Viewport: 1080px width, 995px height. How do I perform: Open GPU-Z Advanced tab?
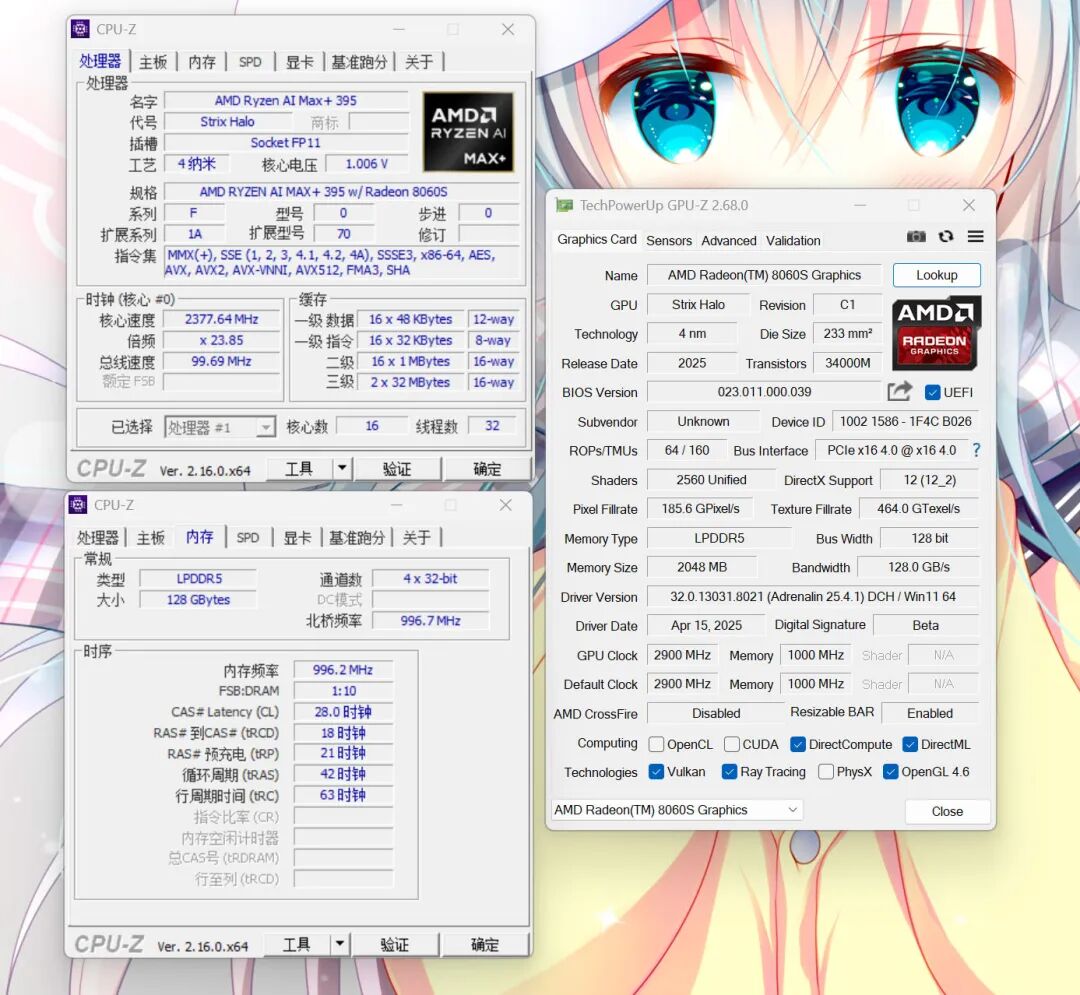click(x=729, y=240)
